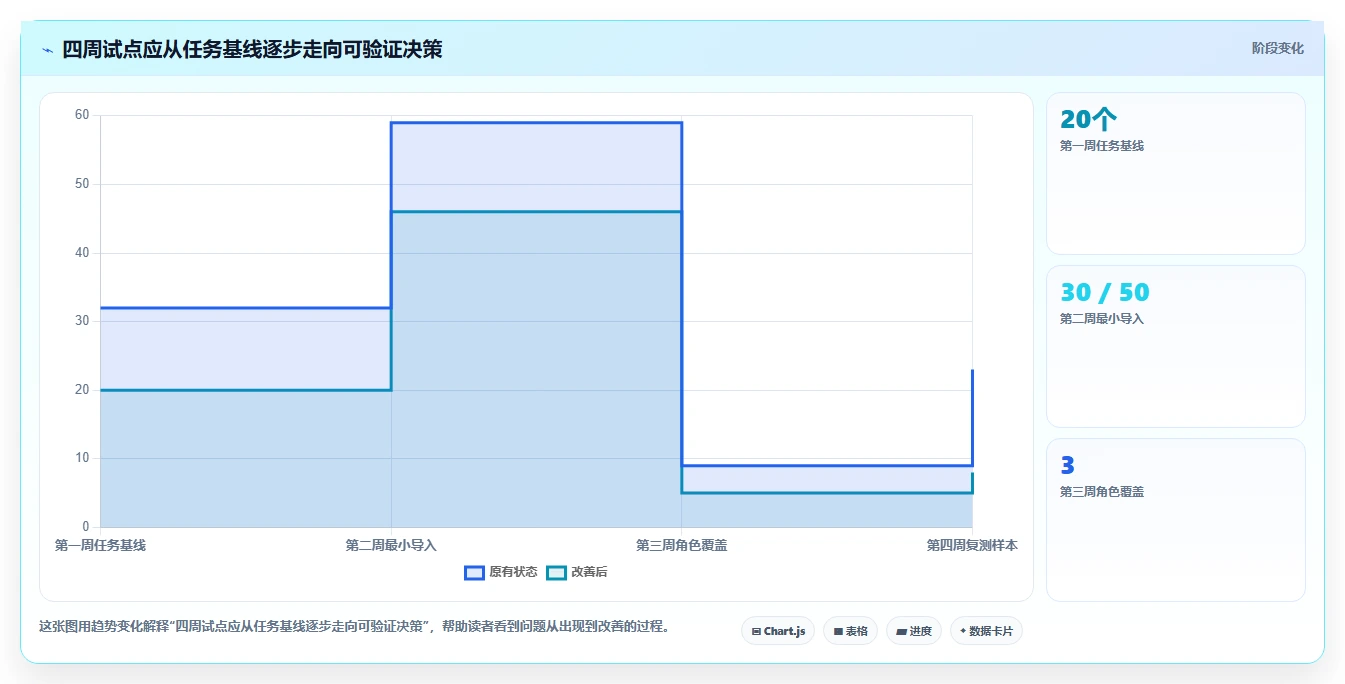1345x684 pixels.
Task: Open the 30 / 50 第二周最小导入 card
Action: pyautogui.click(x=1176, y=347)
